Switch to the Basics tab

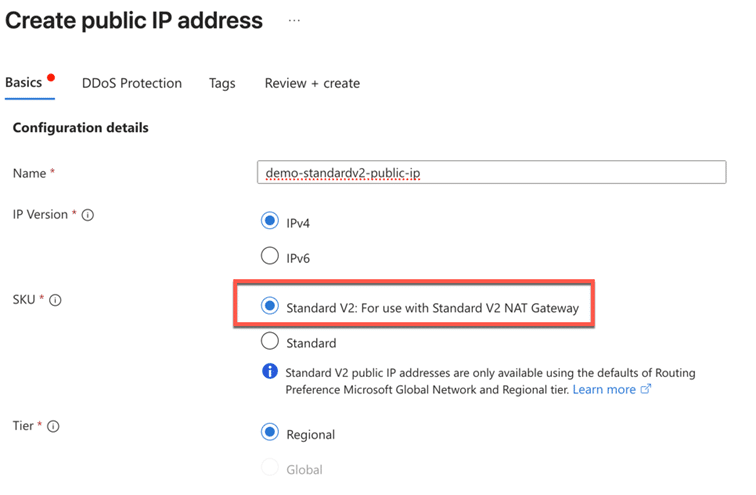[24, 83]
